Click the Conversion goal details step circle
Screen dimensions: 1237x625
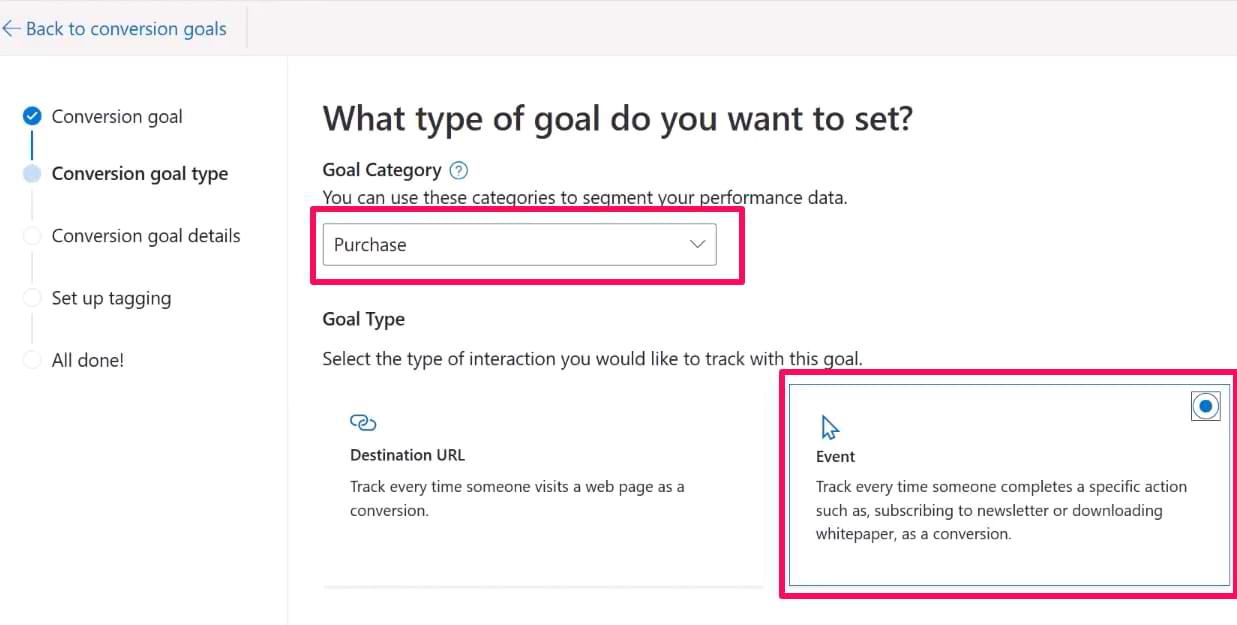[32, 236]
